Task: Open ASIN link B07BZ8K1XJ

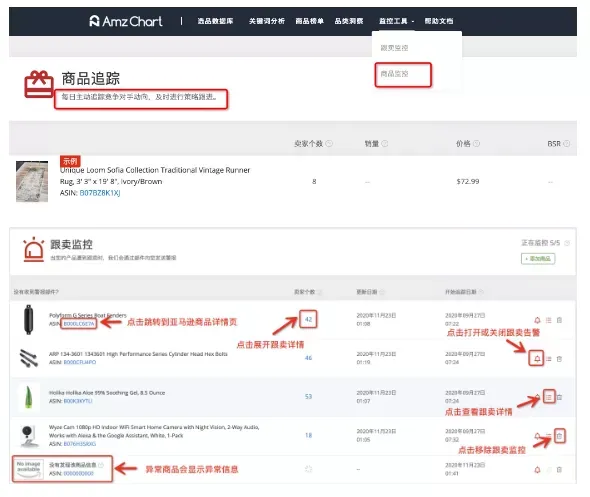Action: coord(100,193)
